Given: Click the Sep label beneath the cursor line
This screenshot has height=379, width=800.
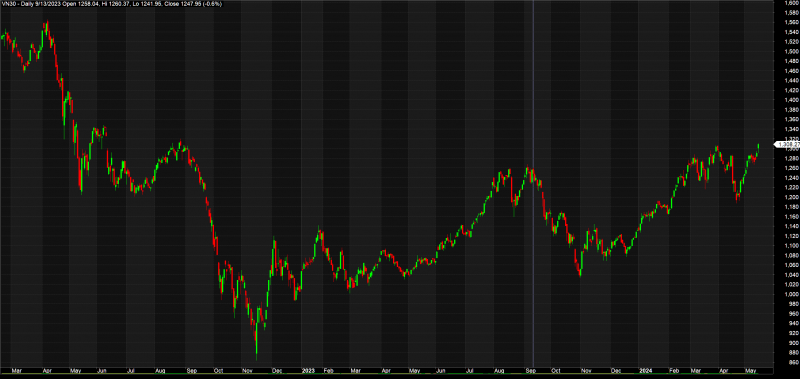Looking at the screenshot, I should coord(531,370).
